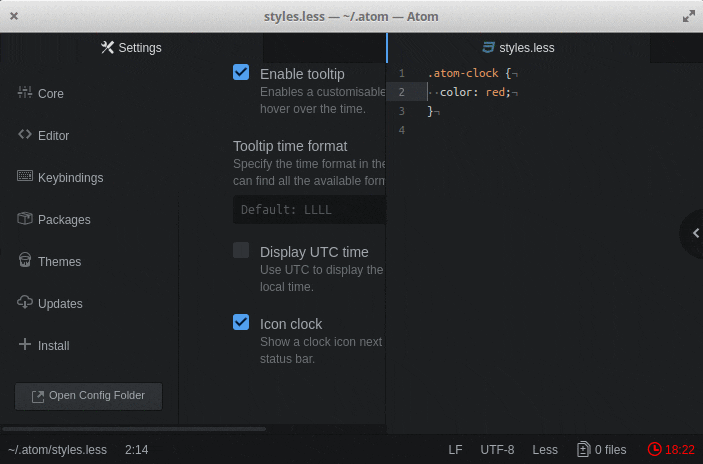This screenshot has width=703, height=464.
Task: Click the Keybindings keyboard icon
Action: pos(25,177)
